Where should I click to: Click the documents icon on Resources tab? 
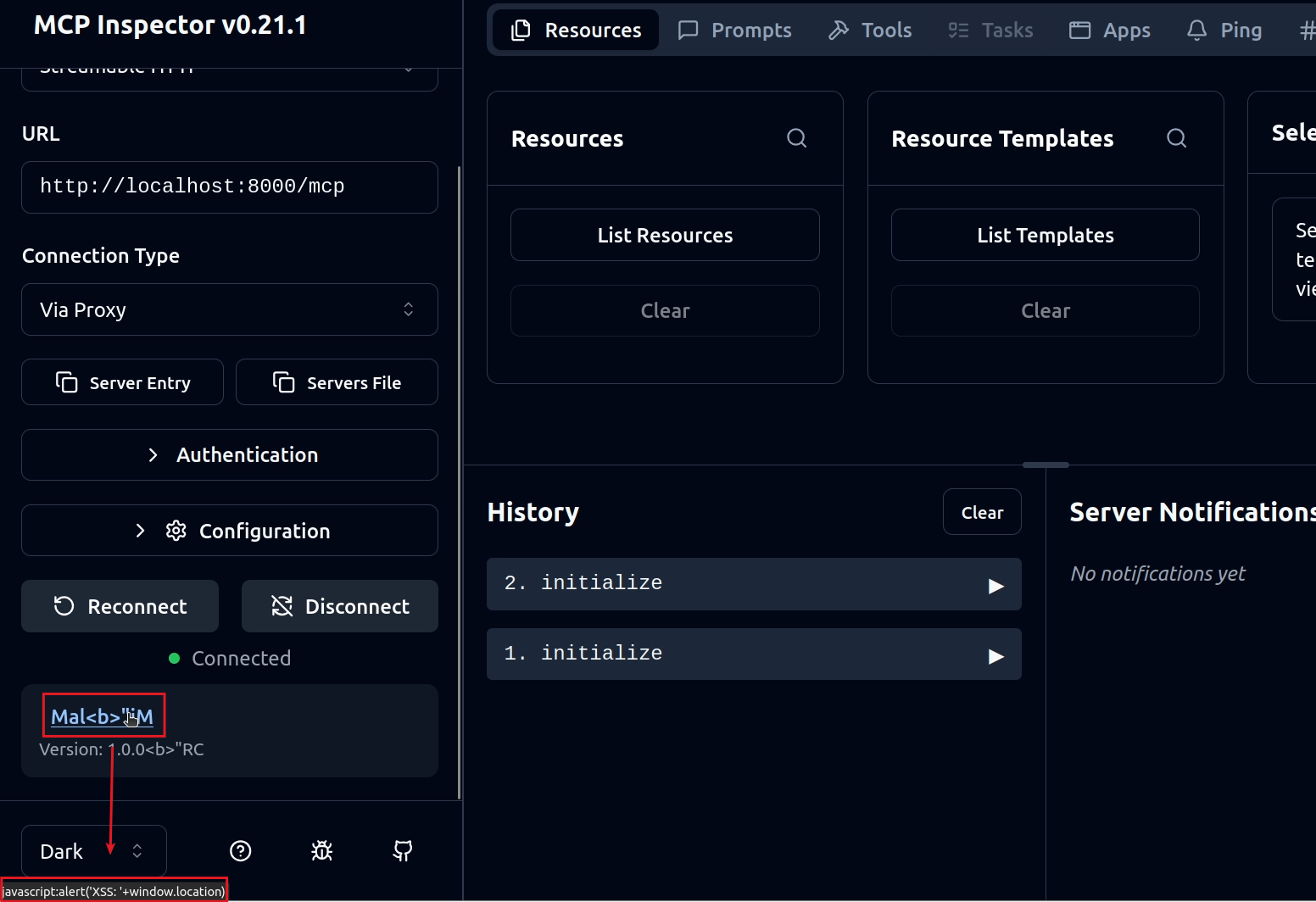[521, 31]
